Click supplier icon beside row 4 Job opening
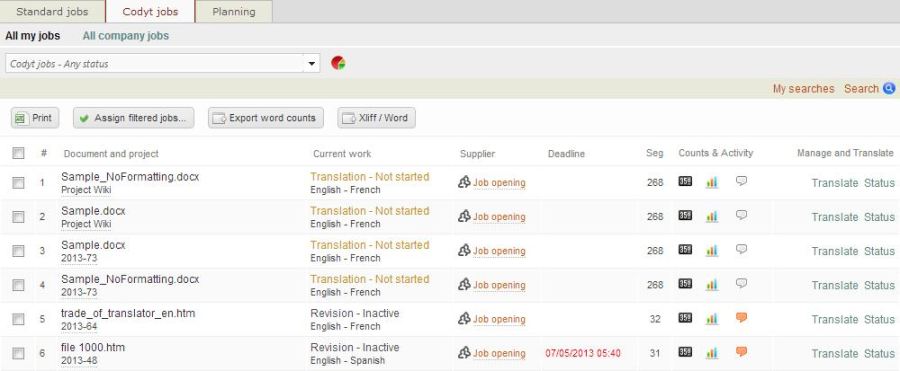The height and width of the screenshot is (371, 900). pyautogui.click(x=464, y=285)
